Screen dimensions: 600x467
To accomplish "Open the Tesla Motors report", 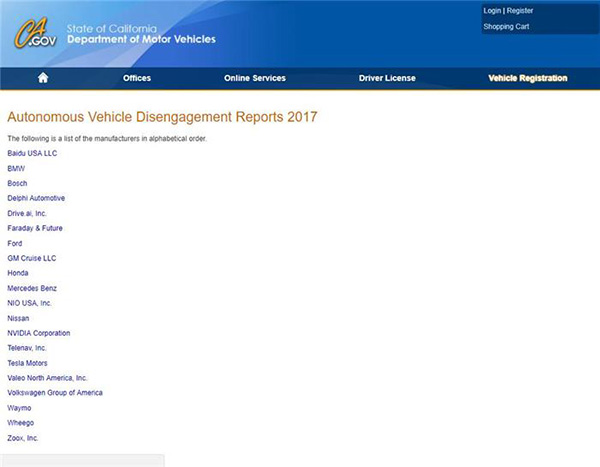I will click(27, 363).
